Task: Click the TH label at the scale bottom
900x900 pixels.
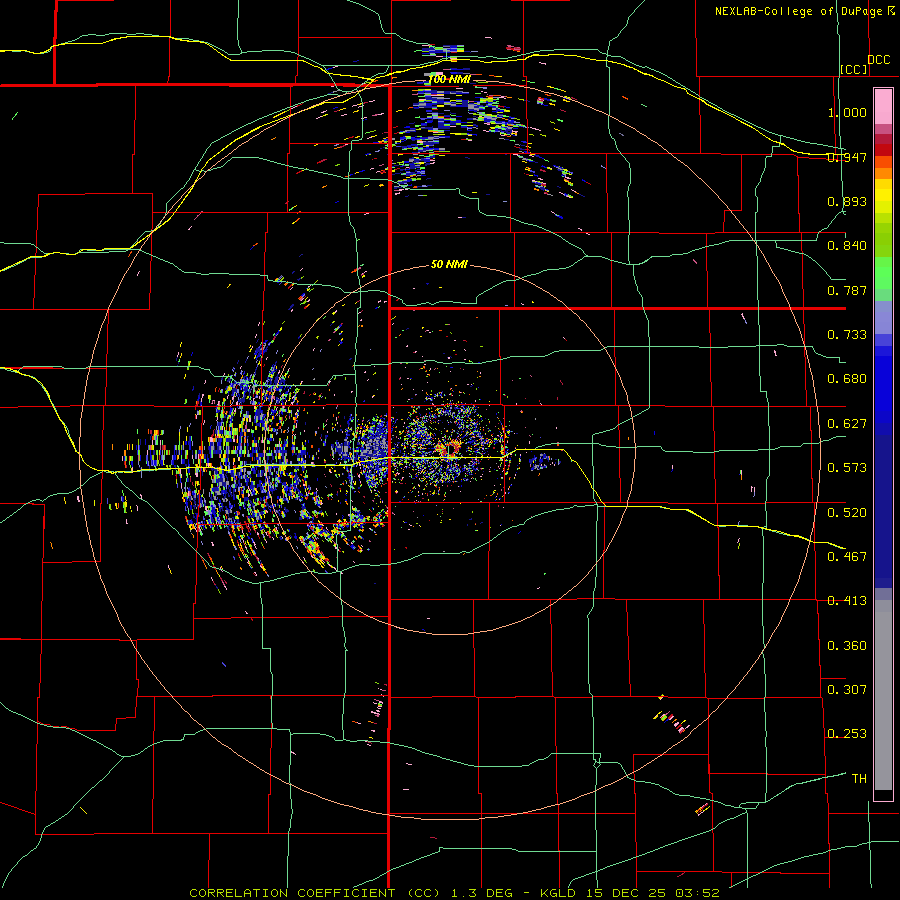Action: pyautogui.click(x=859, y=779)
